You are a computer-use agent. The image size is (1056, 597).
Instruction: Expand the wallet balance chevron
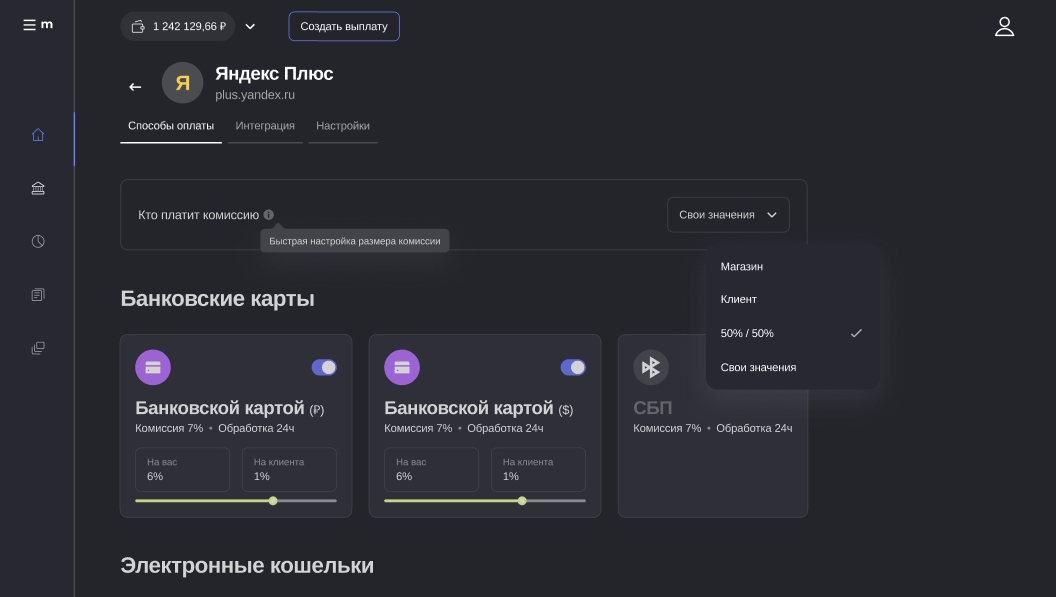coord(250,26)
